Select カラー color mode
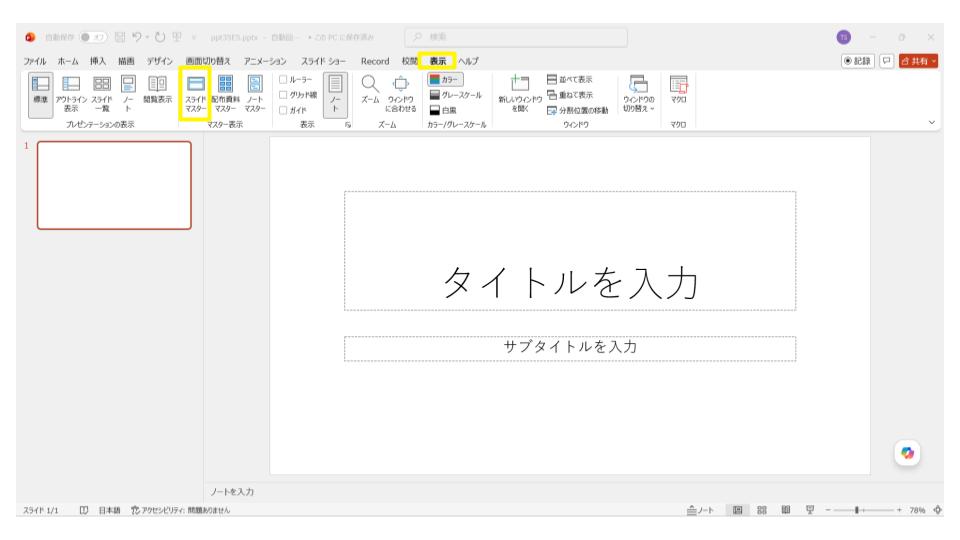 point(446,80)
